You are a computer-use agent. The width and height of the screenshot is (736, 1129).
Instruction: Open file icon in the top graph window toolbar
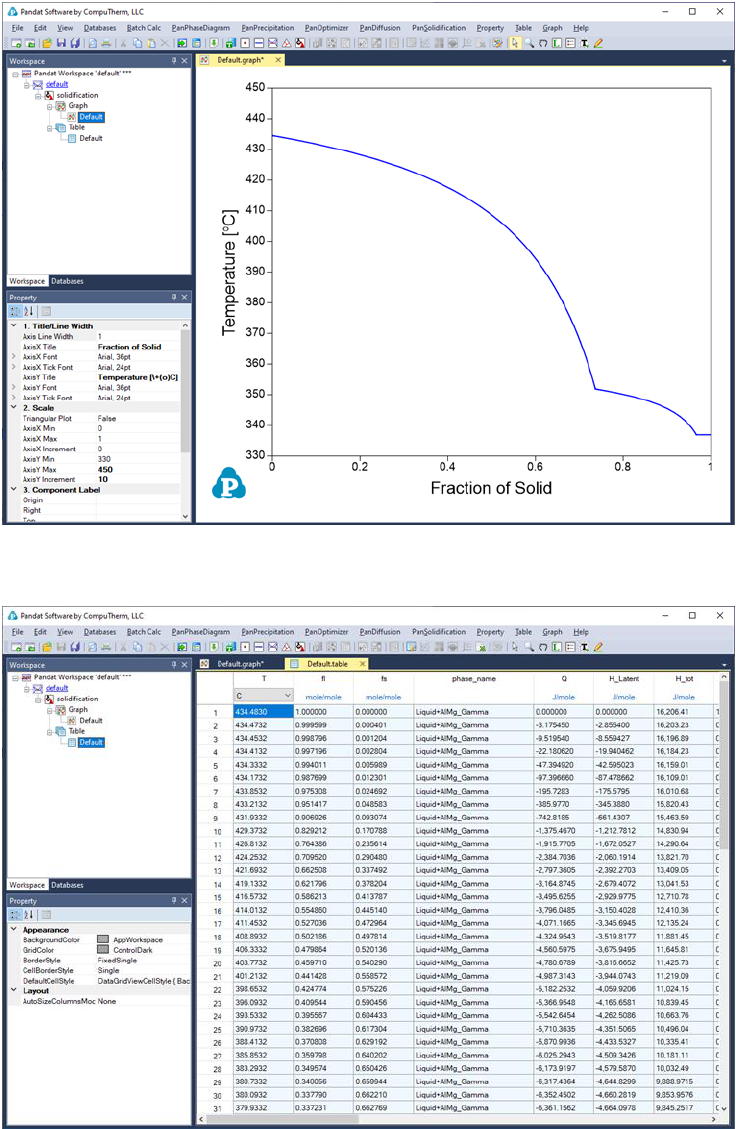coord(47,43)
